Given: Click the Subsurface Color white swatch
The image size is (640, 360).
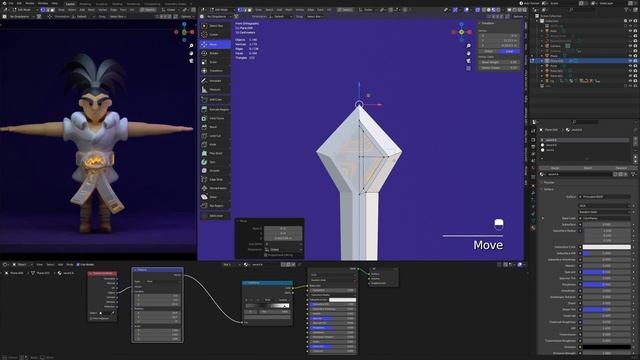Looking at the screenshot, I should pos(607,247).
